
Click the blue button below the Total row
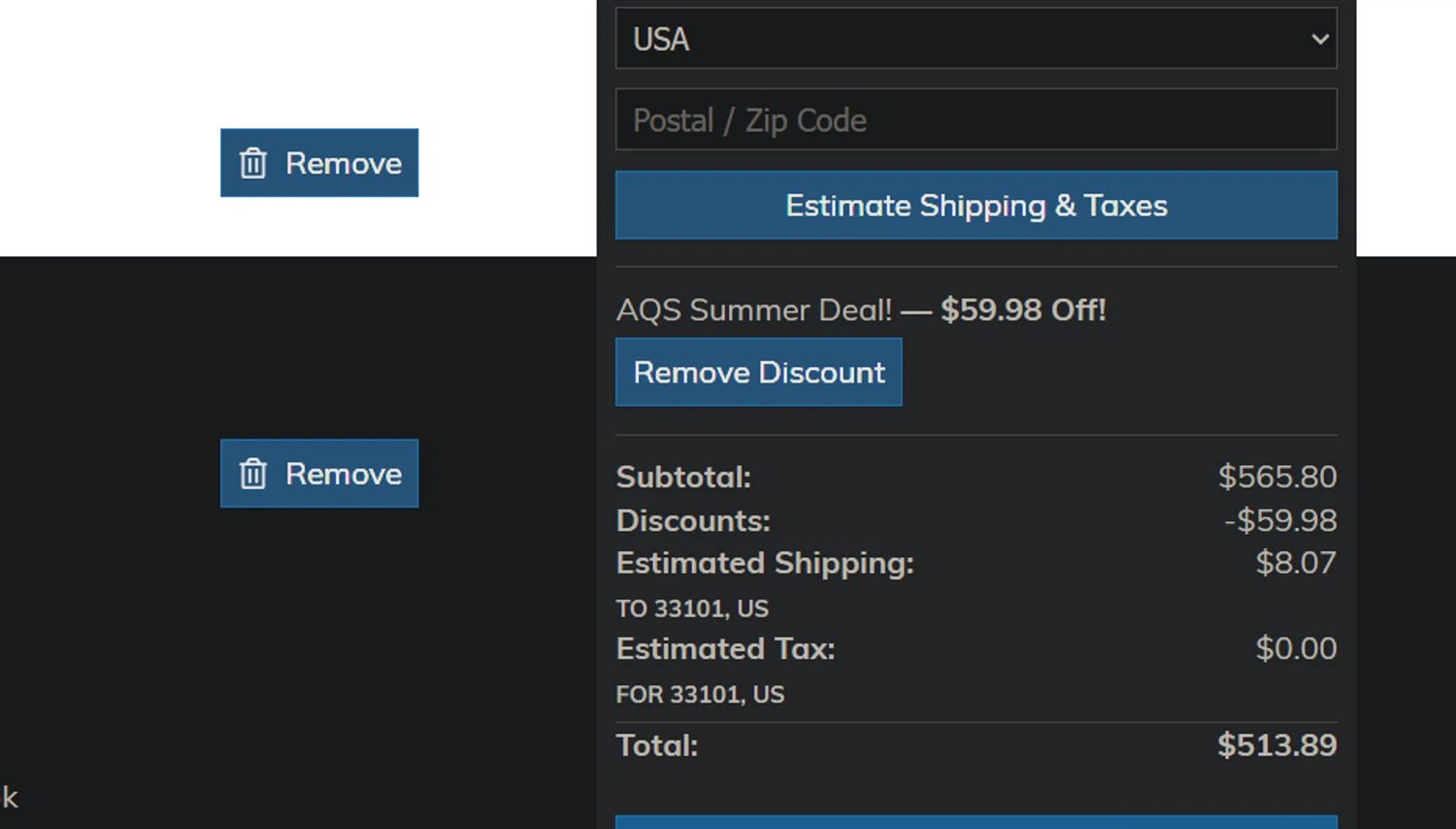(976, 822)
